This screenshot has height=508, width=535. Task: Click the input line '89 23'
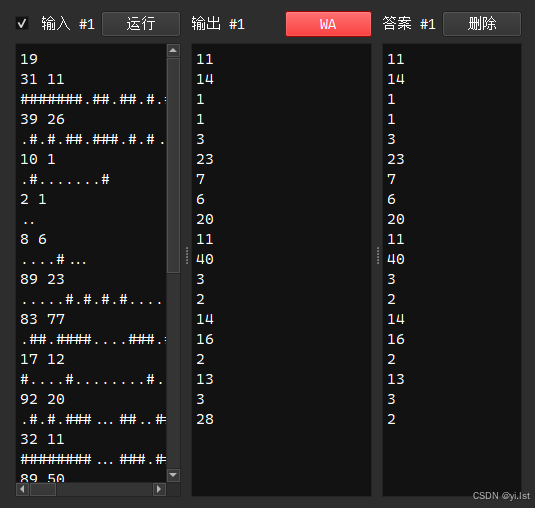(x=42, y=279)
